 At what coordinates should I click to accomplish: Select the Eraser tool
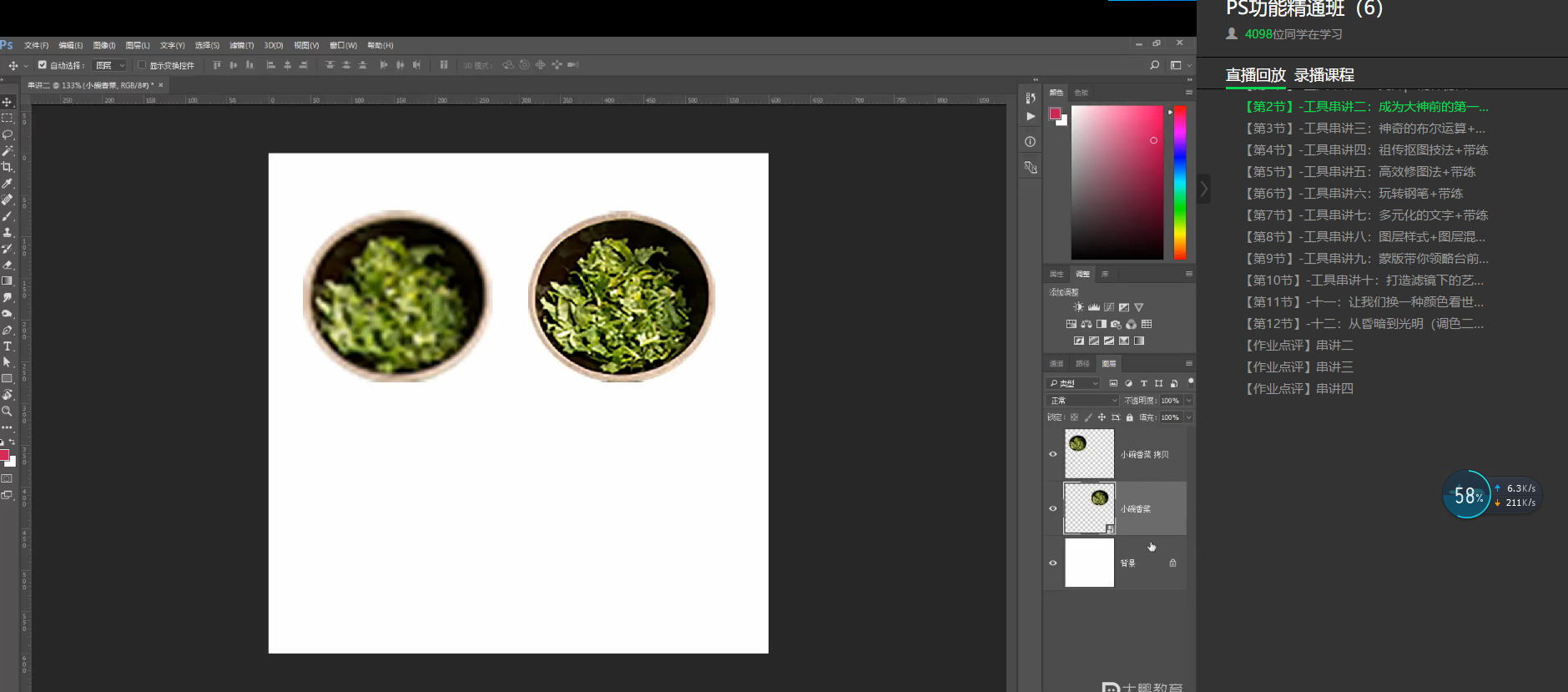click(8, 265)
